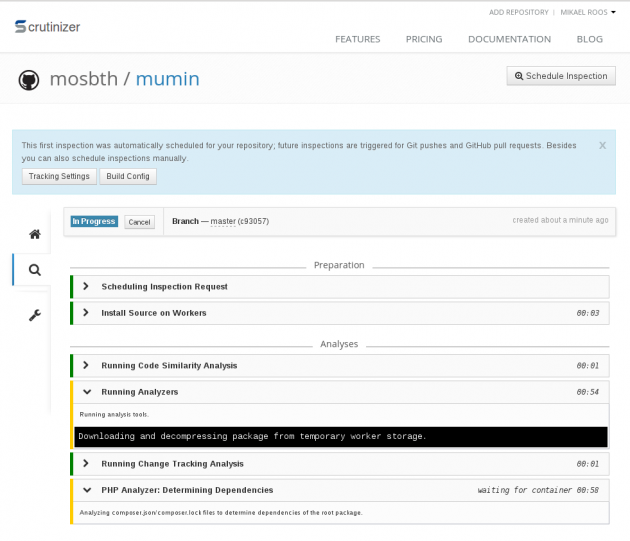Click the Analyses section heading
Image resolution: width=630 pixels, height=541 pixels.
[x=339, y=344]
